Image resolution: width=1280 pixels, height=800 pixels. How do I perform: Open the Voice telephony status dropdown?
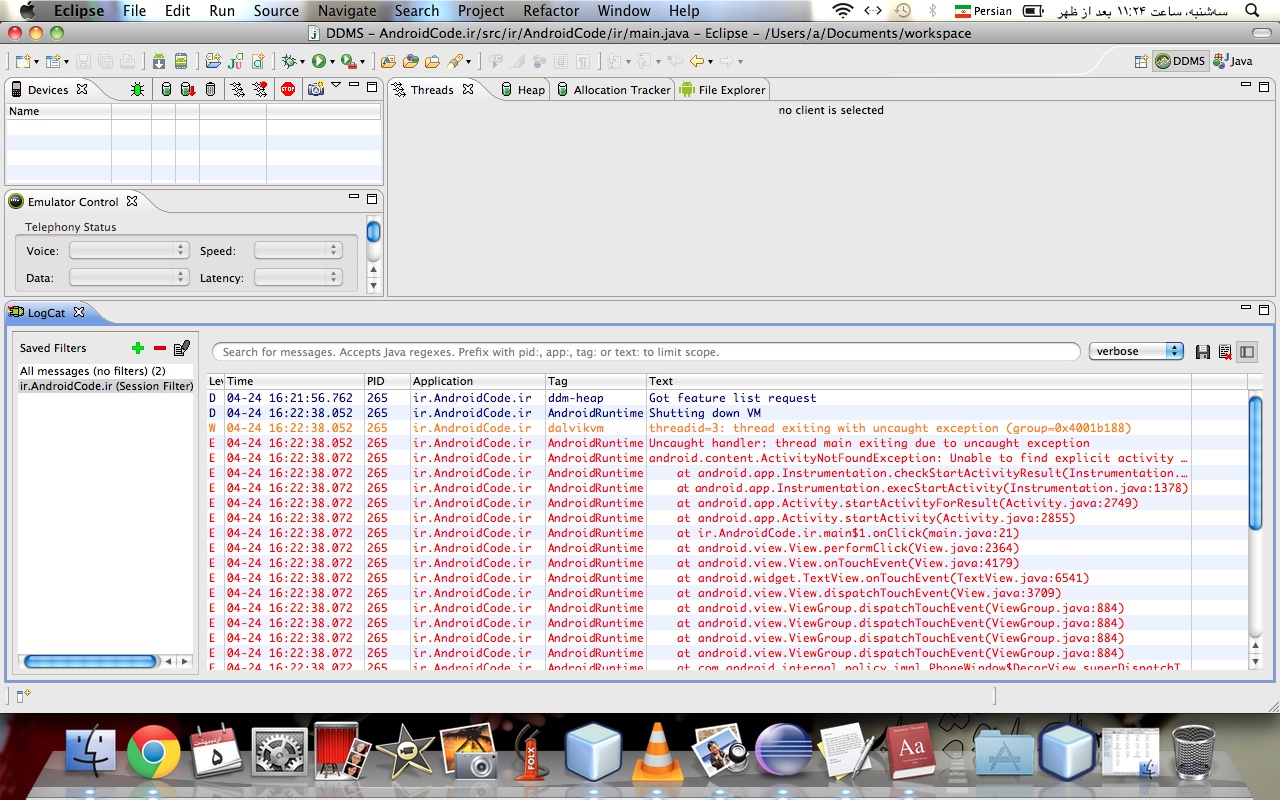point(128,251)
